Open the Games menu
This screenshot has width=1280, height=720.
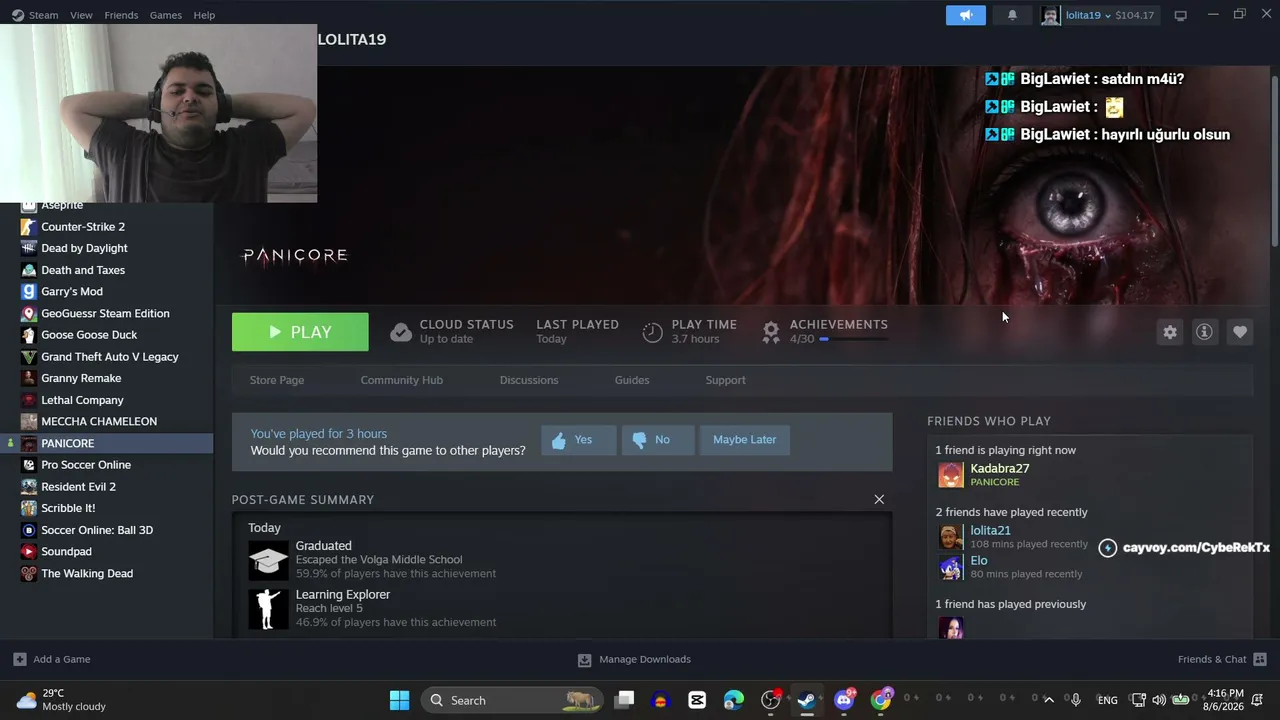(165, 15)
